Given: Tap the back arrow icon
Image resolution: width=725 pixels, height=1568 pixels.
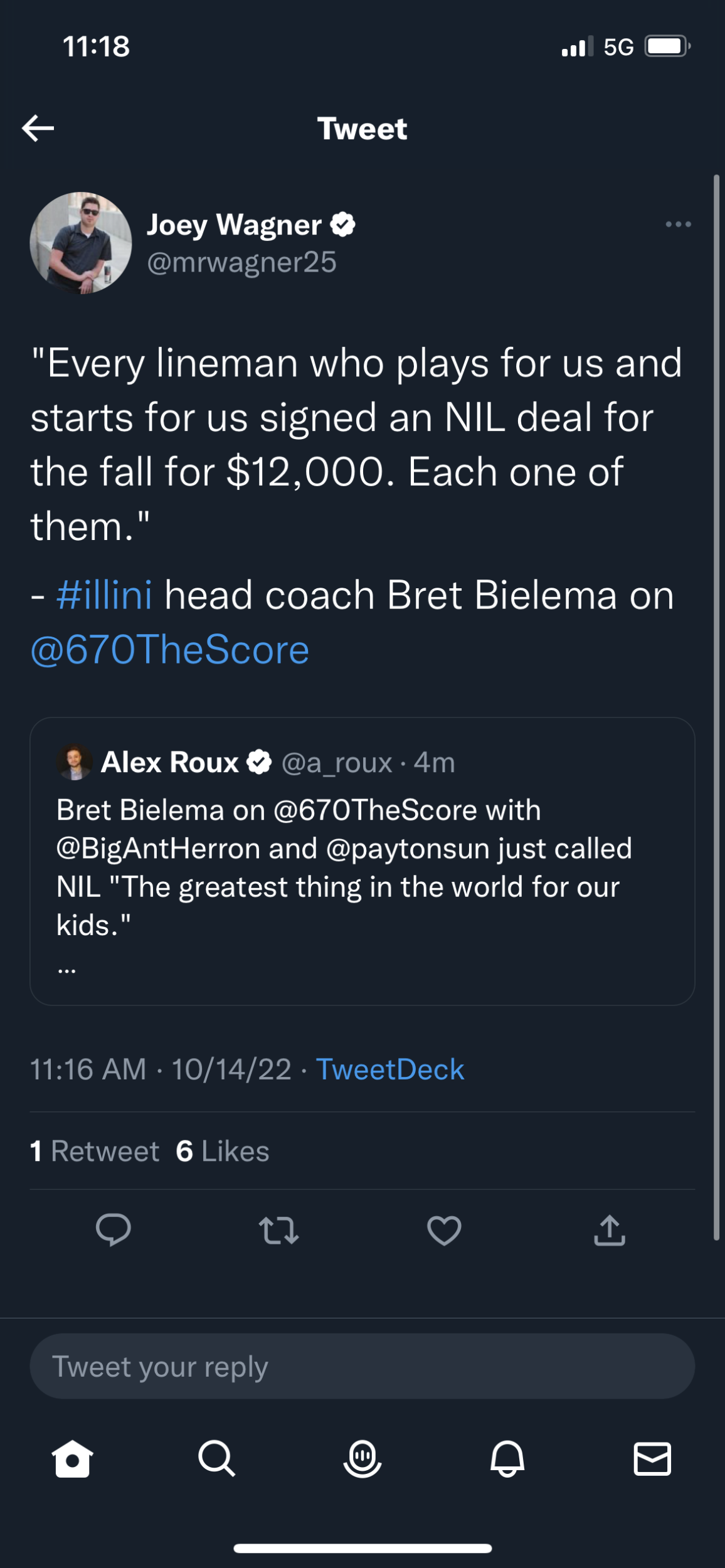Looking at the screenshot, I should (38, 129).
